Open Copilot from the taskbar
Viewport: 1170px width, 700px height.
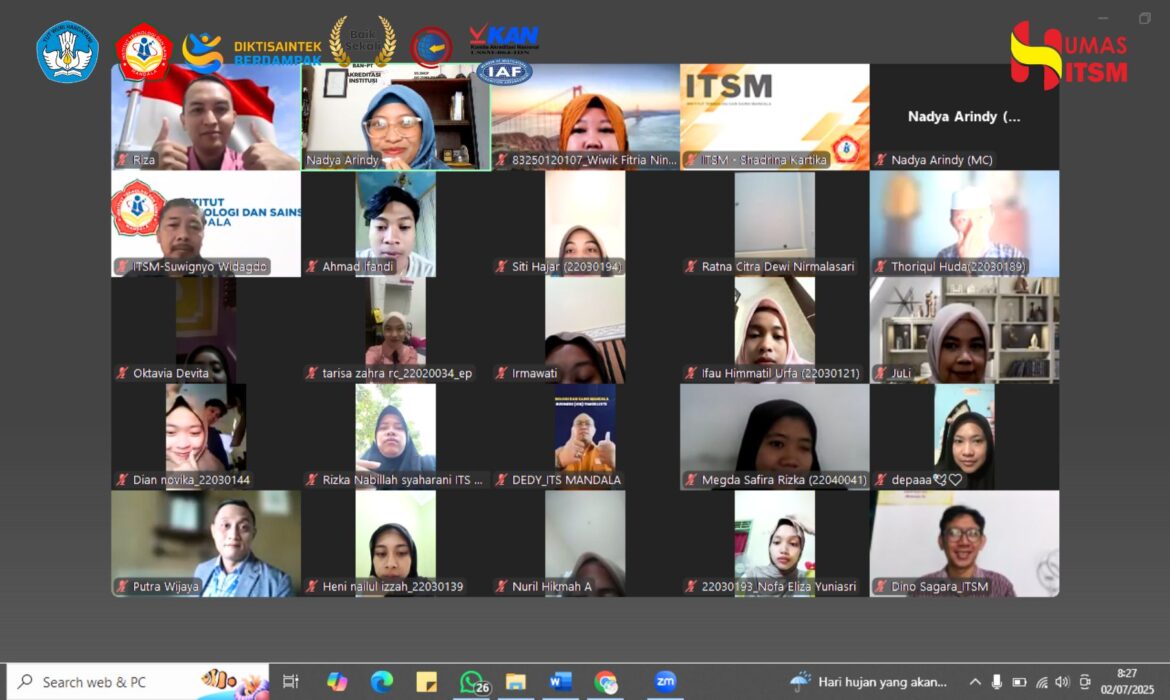335,681
